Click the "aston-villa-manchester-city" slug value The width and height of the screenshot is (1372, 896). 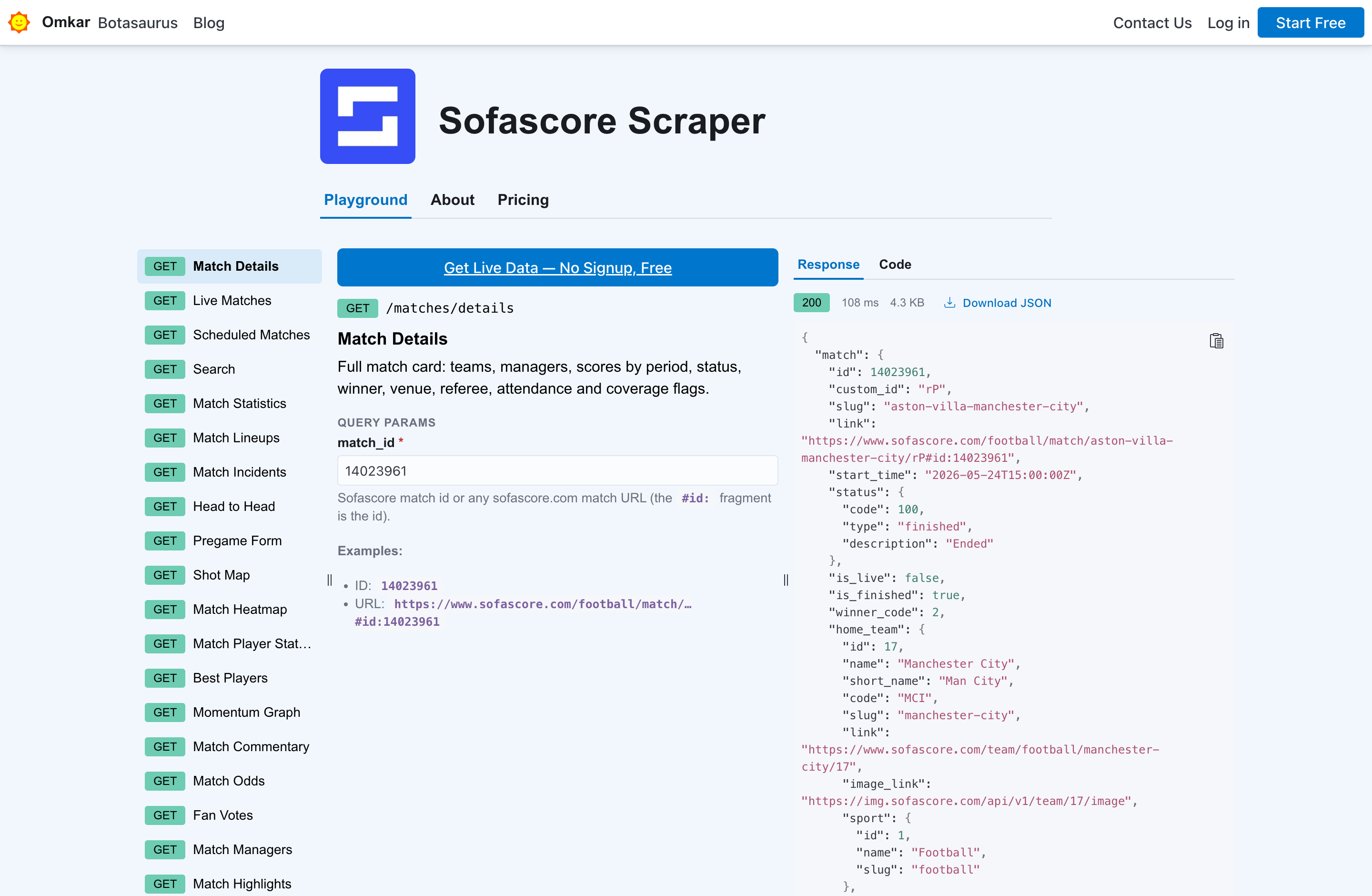983,407
